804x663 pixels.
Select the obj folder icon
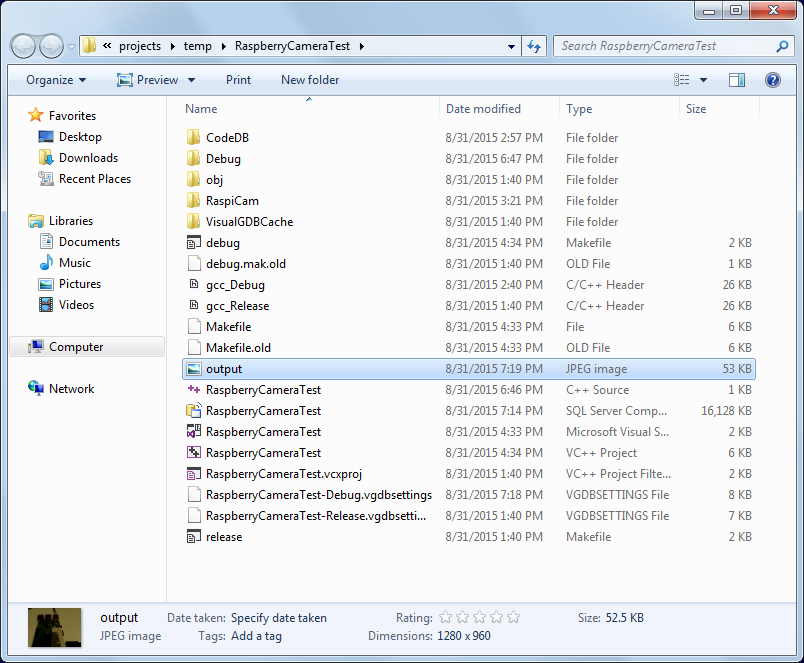(194, 179)
